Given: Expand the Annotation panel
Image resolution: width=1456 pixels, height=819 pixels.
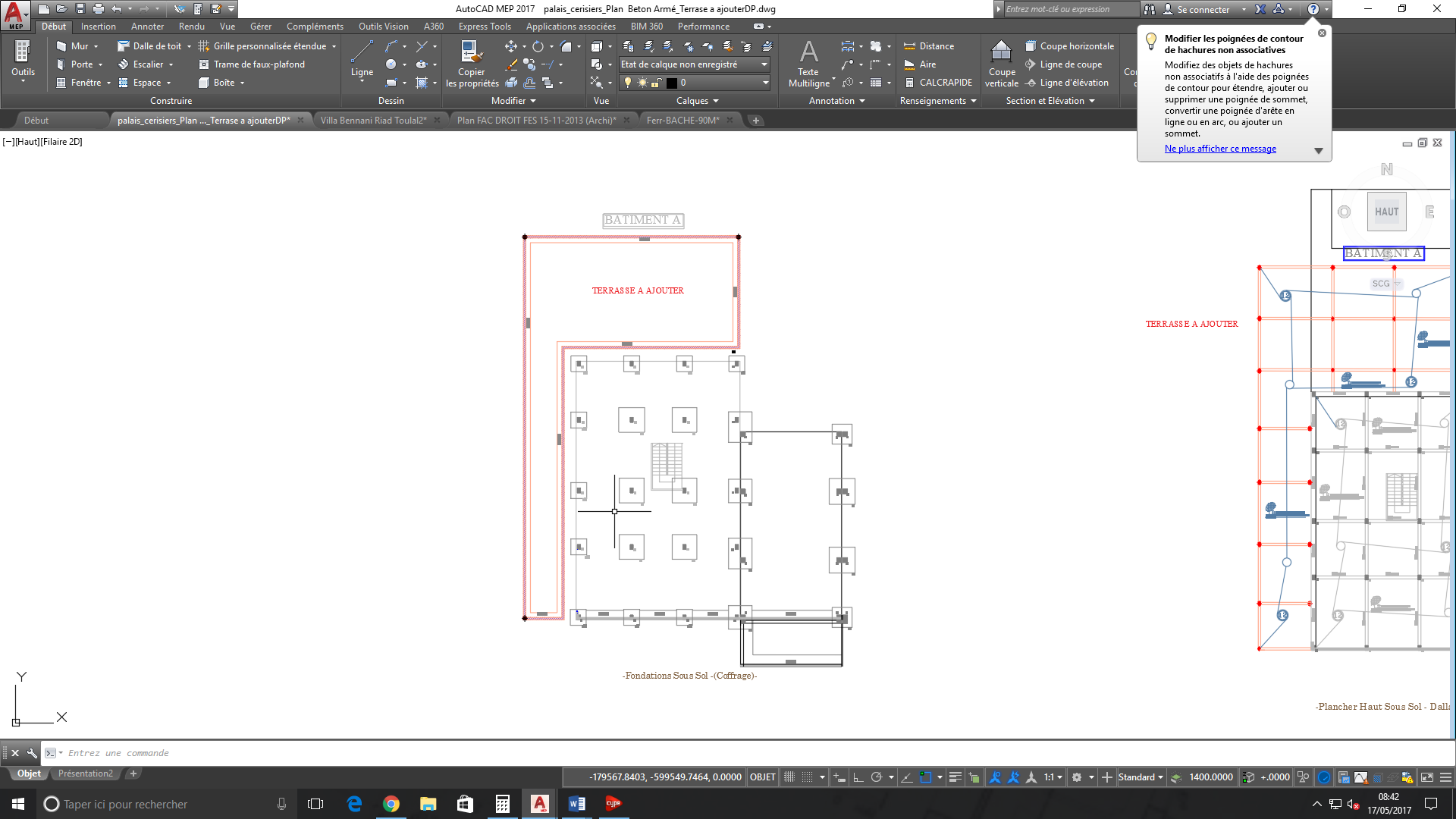Looking at the screenshot, I should (837, 101).
